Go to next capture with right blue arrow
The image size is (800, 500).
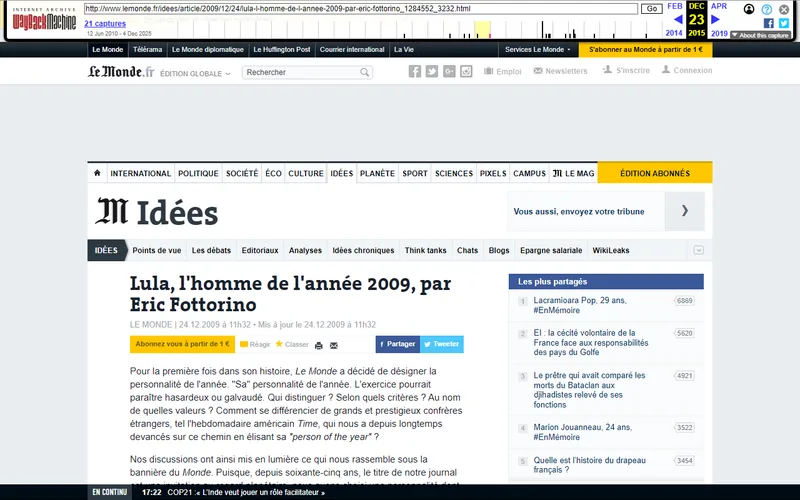[715, 19]
